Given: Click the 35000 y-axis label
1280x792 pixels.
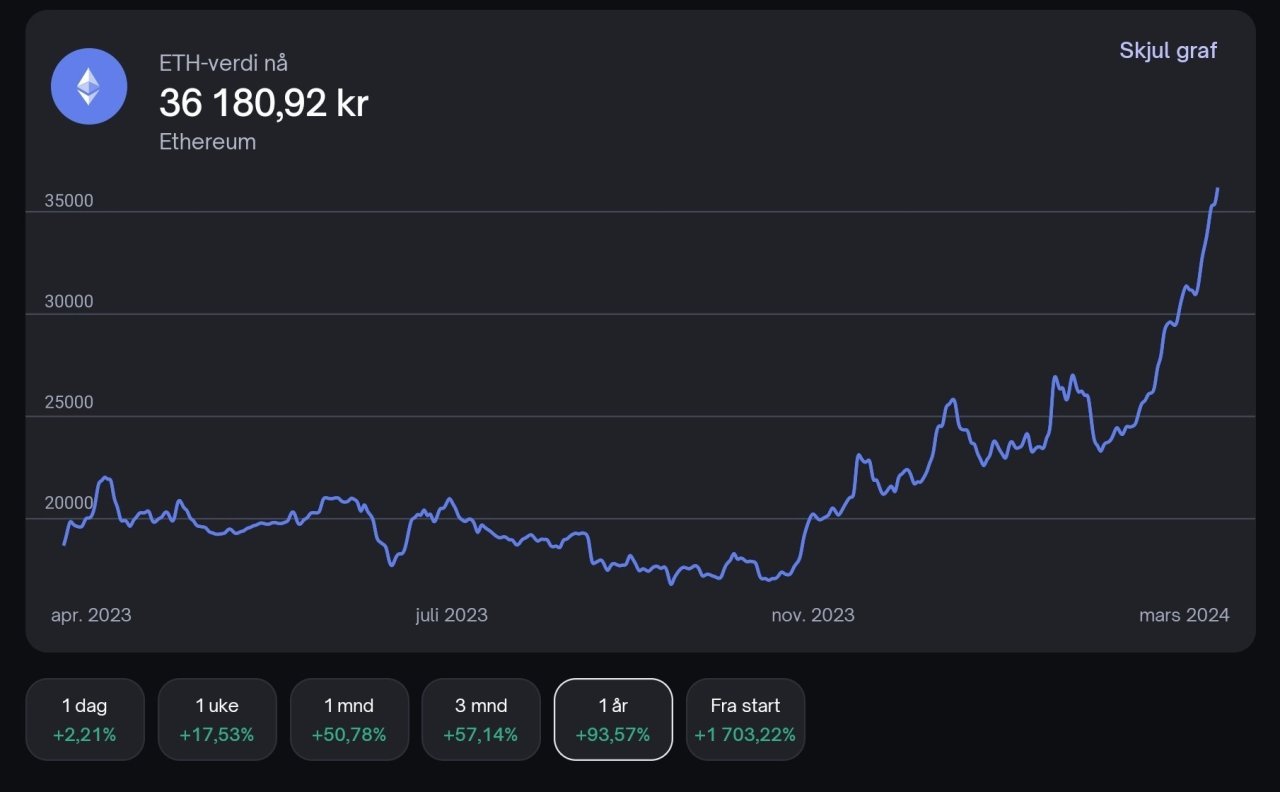Looking at the screenshot, I should 69,201.
